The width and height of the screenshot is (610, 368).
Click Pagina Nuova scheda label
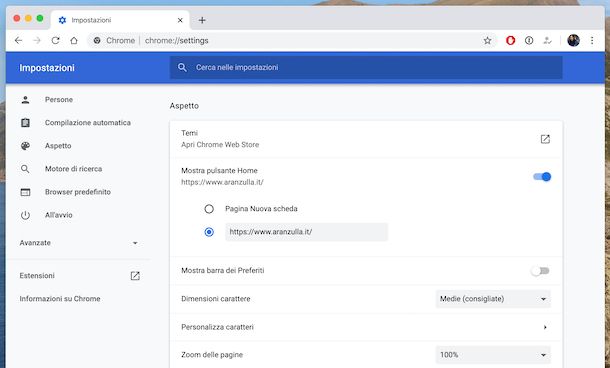(x=261, y=209)
